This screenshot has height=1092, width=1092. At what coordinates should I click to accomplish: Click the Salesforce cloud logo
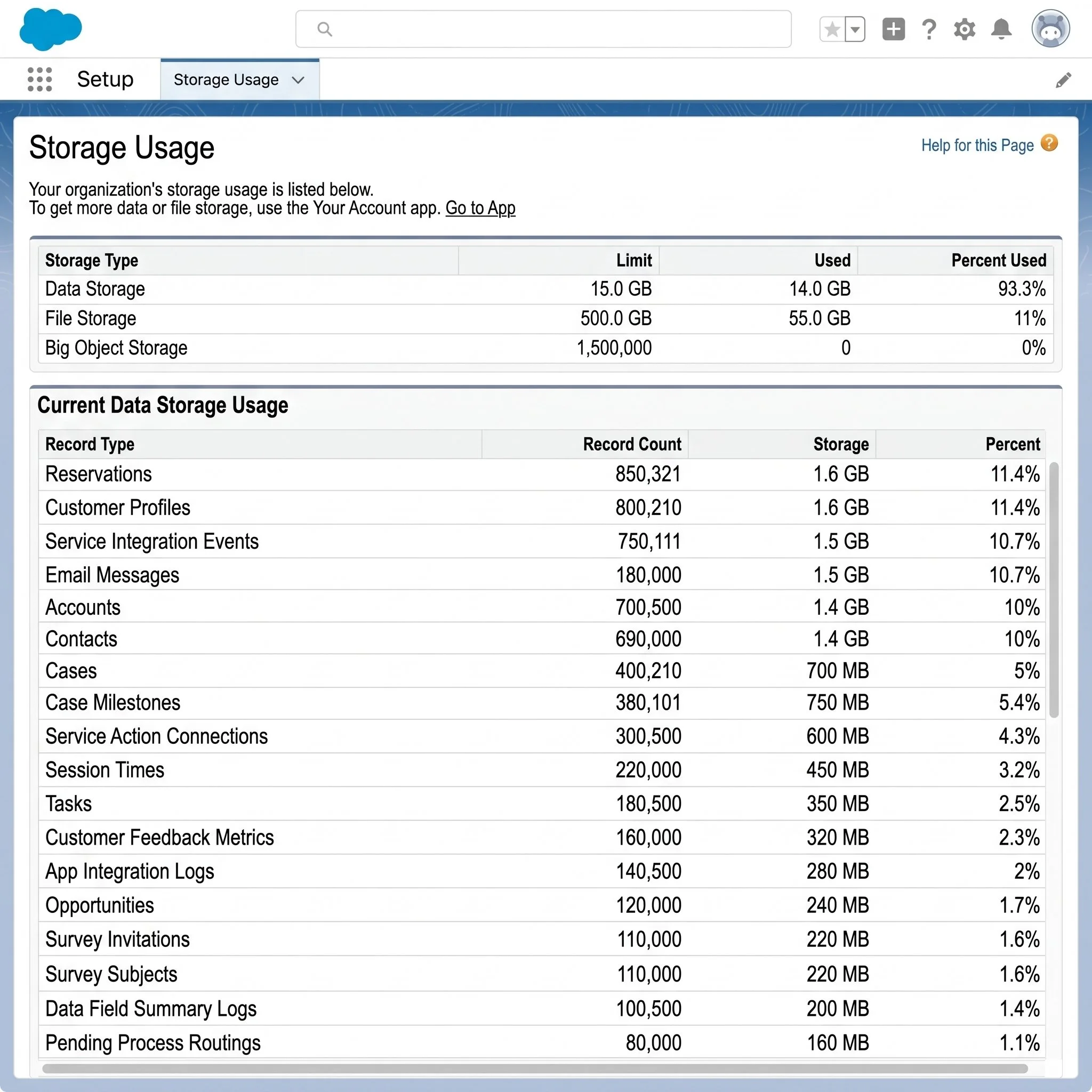[50, 29]
